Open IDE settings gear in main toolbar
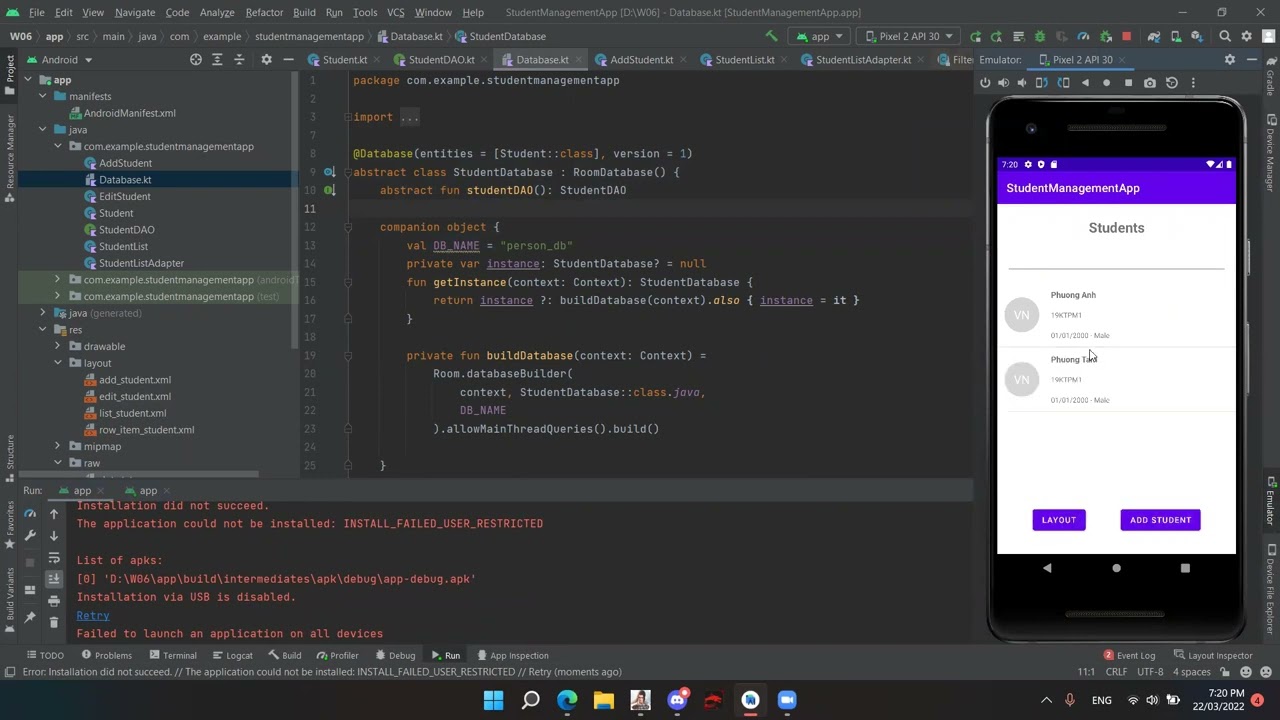The image size is (1280, 720). point(1246,36)
